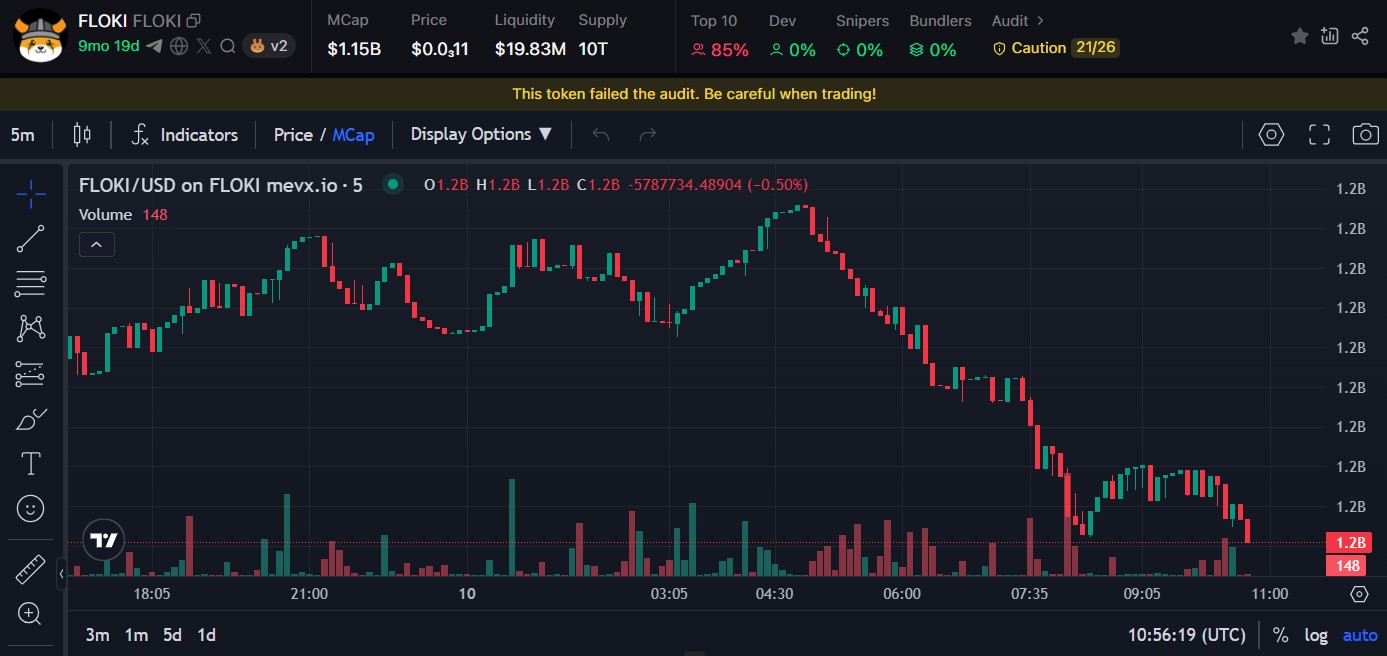Viewport: 1387px width, 656px height.
Task: Click the FLOKI token avatar
Action: pyautogui.click(x=39, y=36)
